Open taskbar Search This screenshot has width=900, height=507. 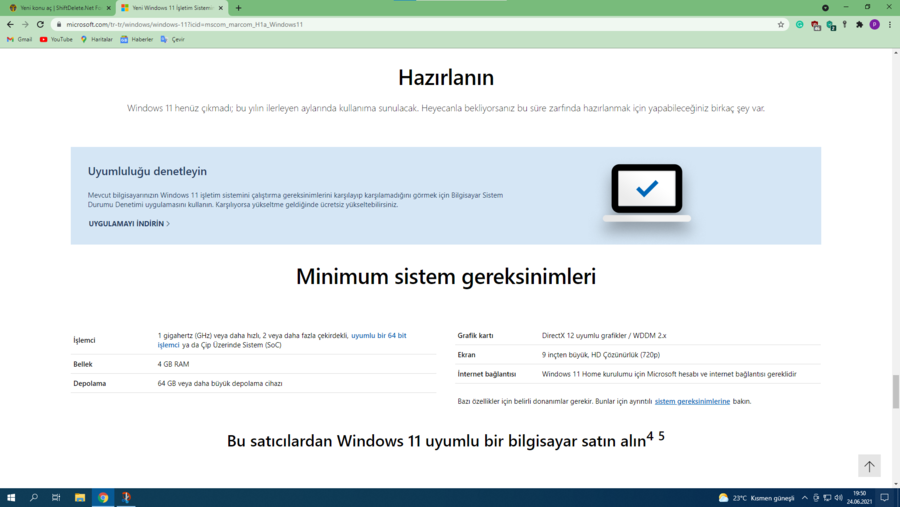pos(34,498)
